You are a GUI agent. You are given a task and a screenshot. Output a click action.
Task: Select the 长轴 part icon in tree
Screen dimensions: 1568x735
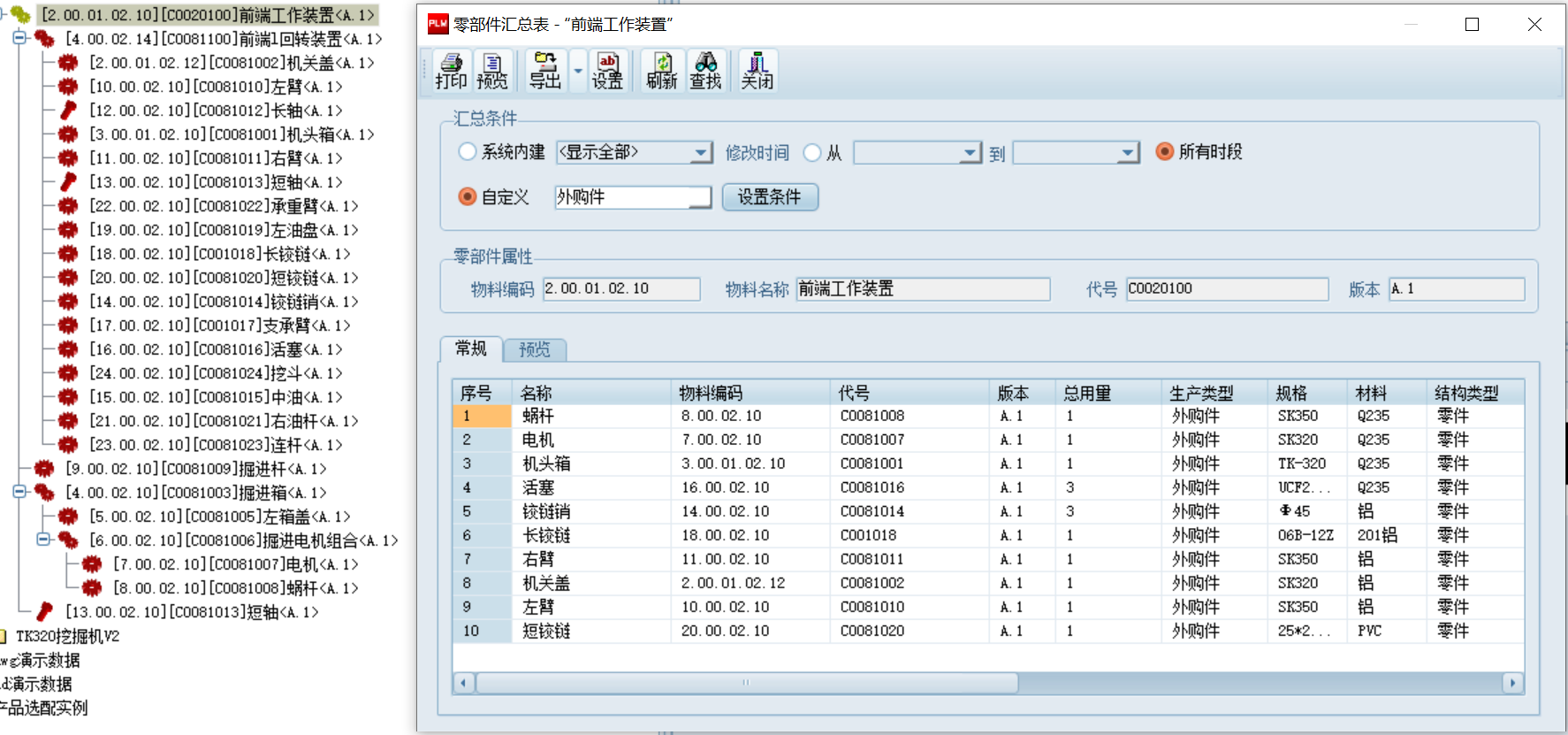pyautogui.click(x=68, y=111)
